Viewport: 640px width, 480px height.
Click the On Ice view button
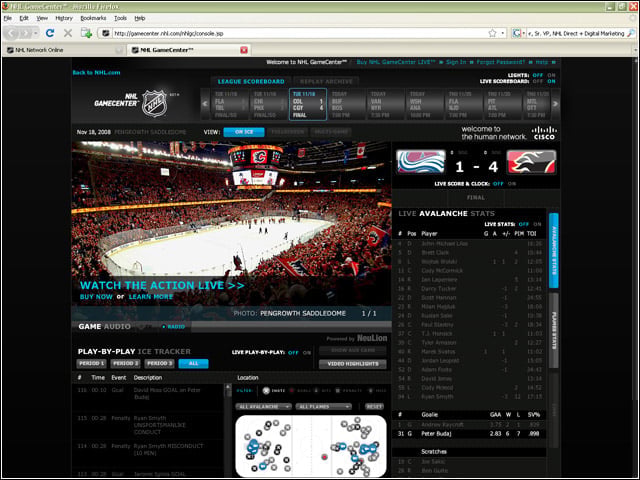point(244,132)
